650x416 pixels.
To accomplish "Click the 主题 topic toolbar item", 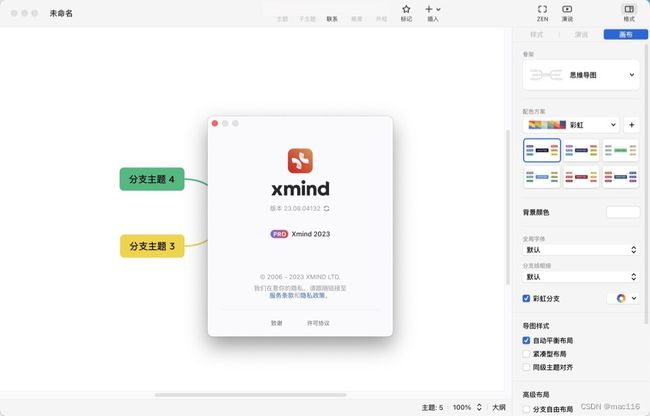I will 282,19.
